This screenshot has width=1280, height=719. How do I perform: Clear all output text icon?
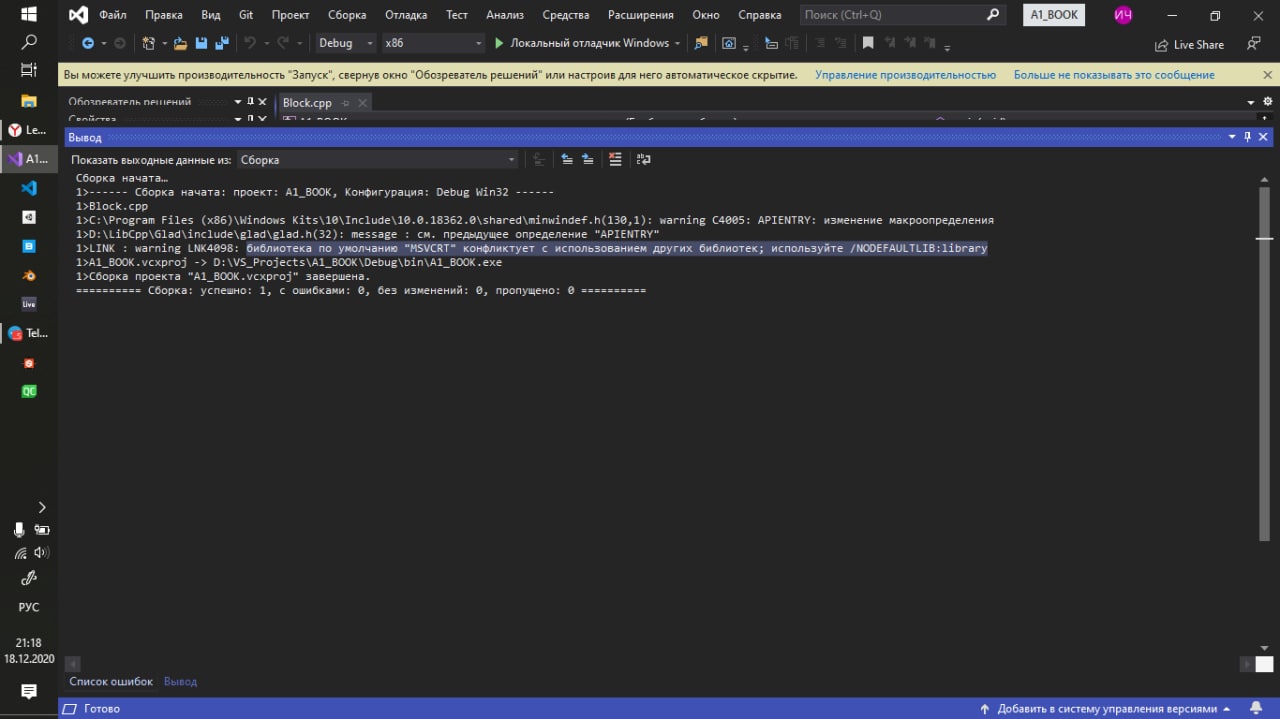(615, 159)
